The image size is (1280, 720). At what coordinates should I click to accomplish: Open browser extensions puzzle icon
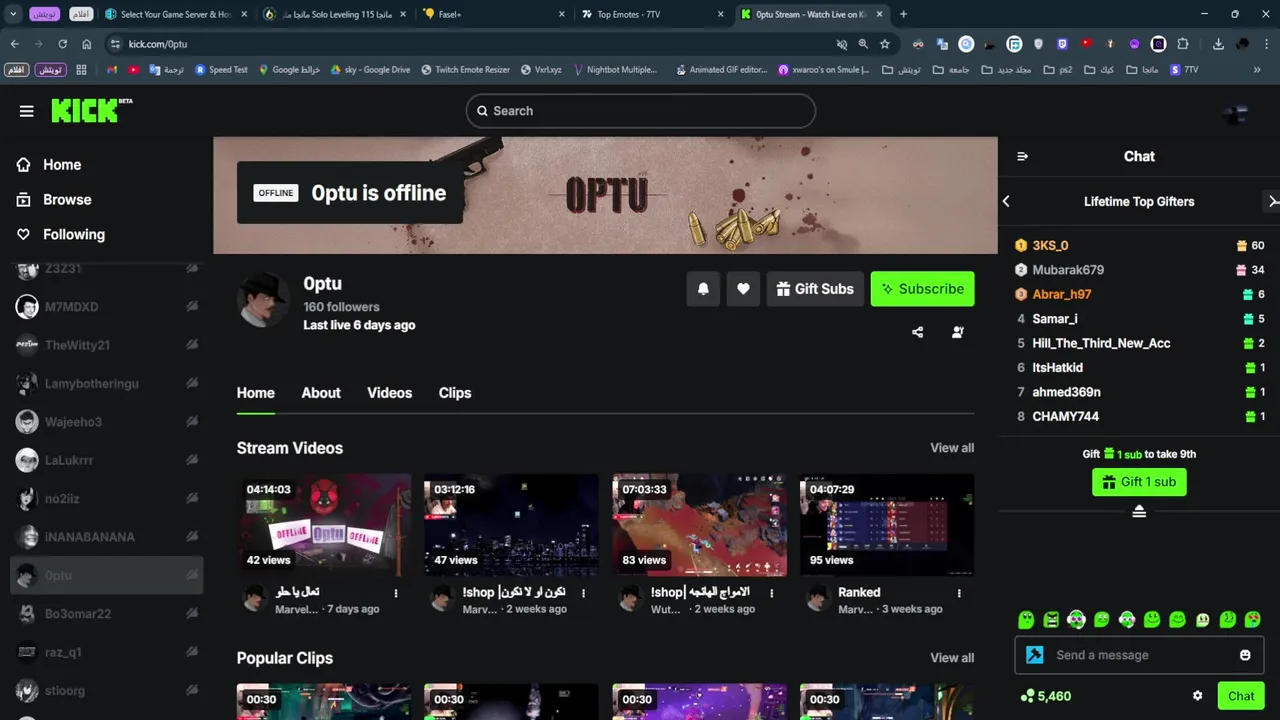[1183, 44]
